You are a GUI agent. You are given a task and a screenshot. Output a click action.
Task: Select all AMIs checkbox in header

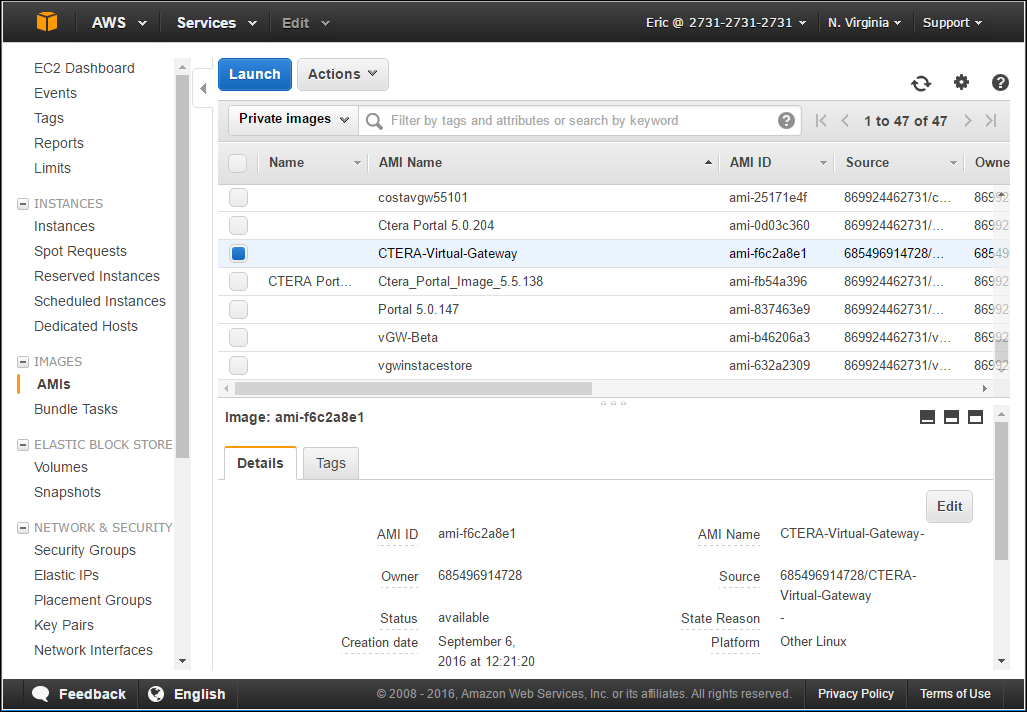(237, 162)
